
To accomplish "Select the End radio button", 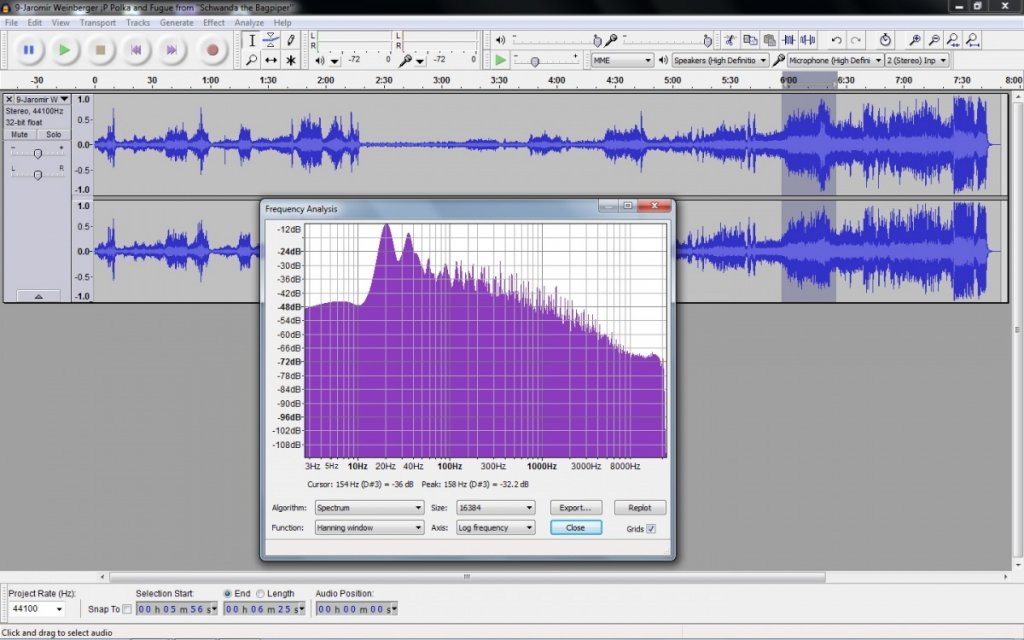I will (x=227, y=594).
